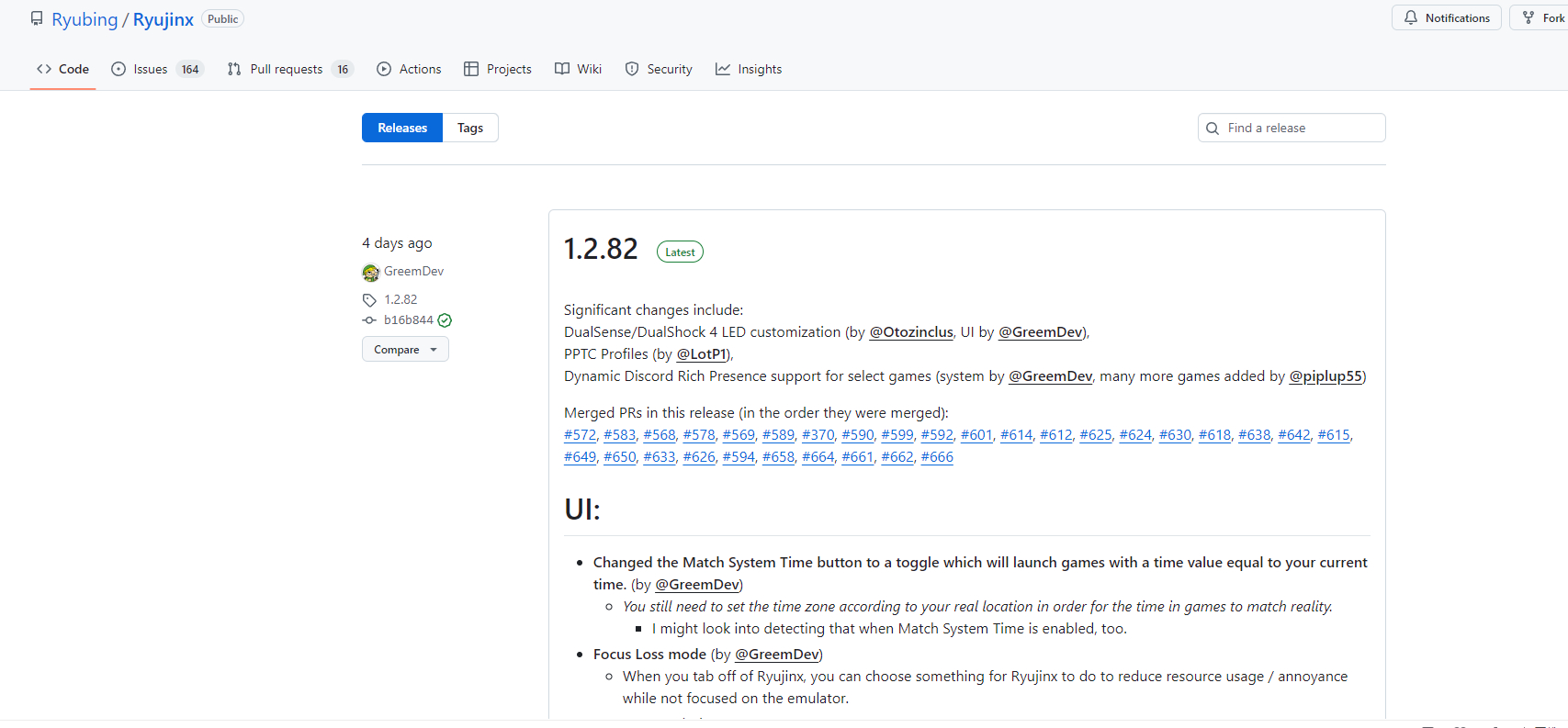Open pull request #625

coord(1096,435)
